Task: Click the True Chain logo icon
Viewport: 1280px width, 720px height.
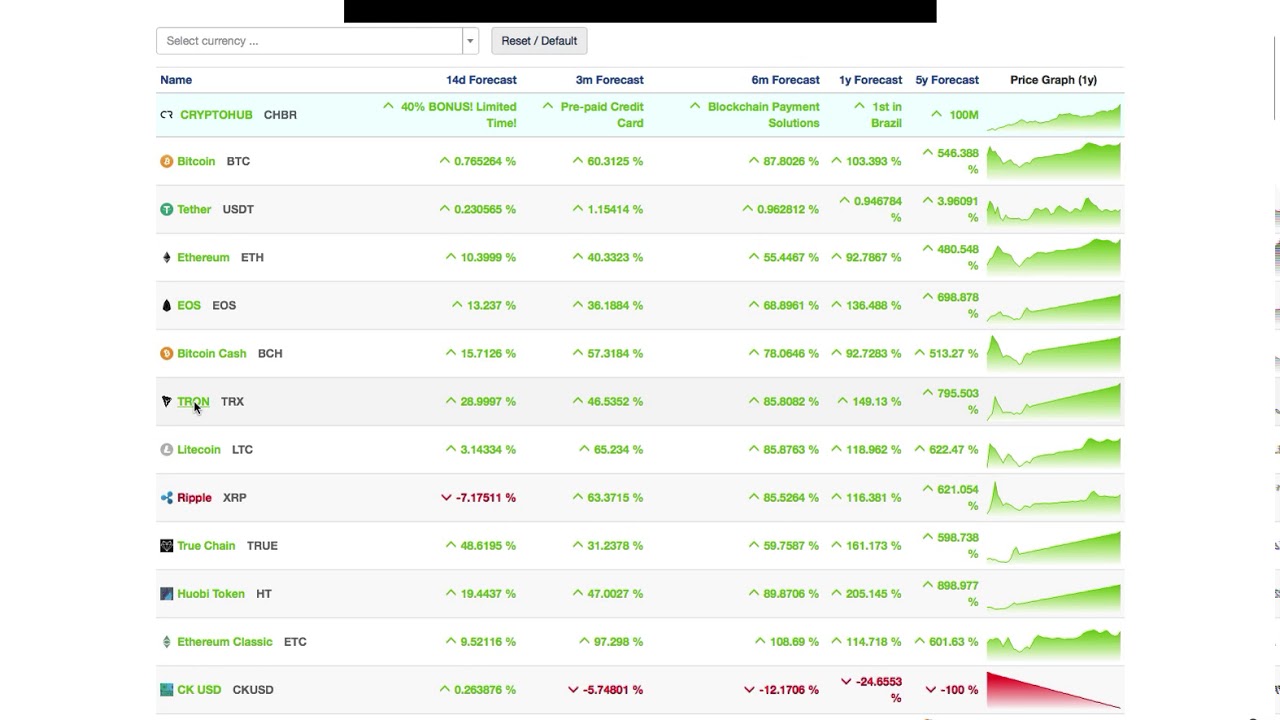Action: click(x=166, y=545)
